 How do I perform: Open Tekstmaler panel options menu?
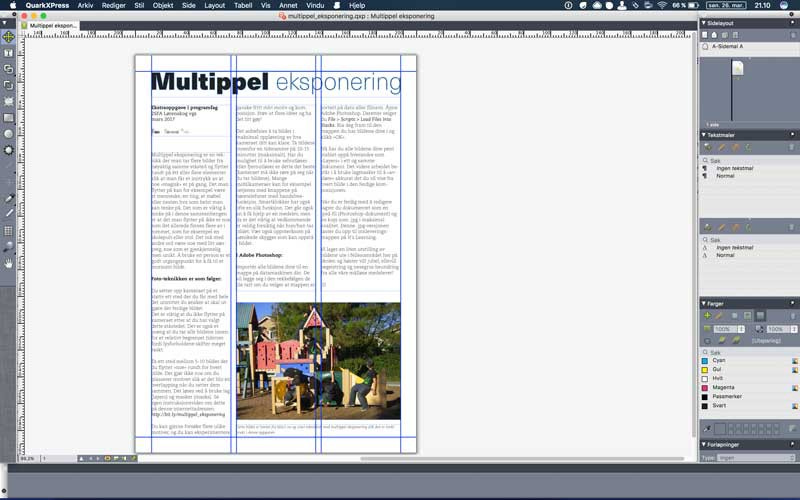pos(792,135)
